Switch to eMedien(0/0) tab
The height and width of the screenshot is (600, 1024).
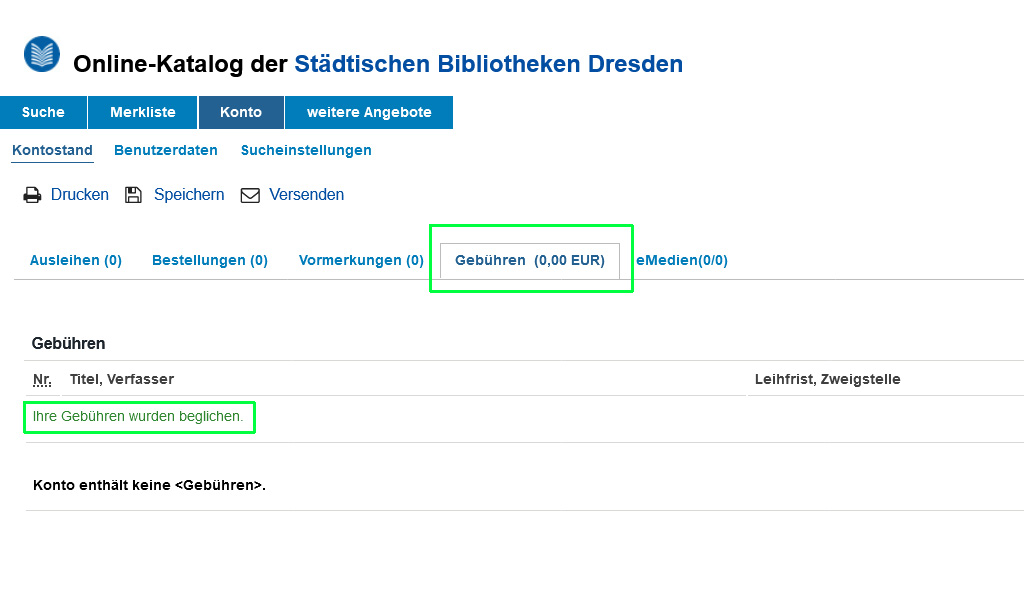(x=682, y=261)
